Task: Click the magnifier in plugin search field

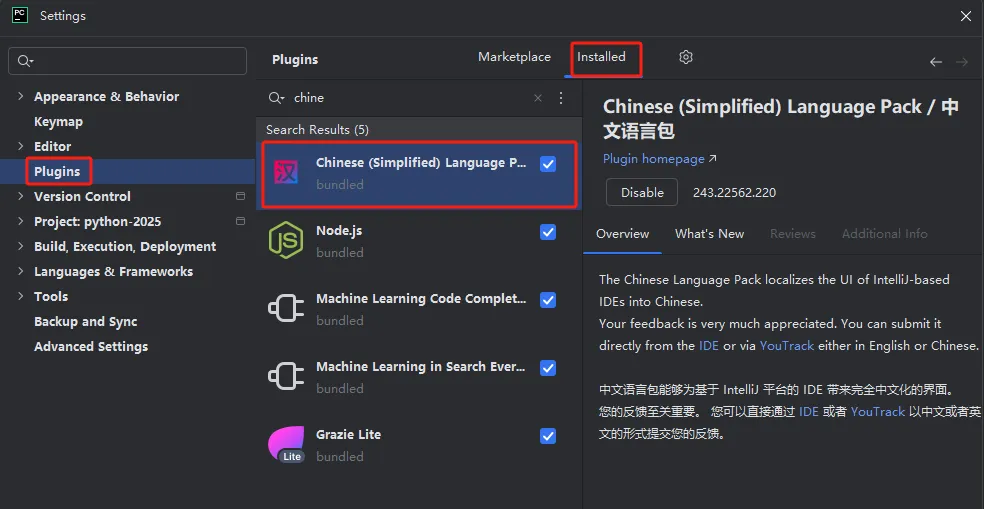Action: 276,98
